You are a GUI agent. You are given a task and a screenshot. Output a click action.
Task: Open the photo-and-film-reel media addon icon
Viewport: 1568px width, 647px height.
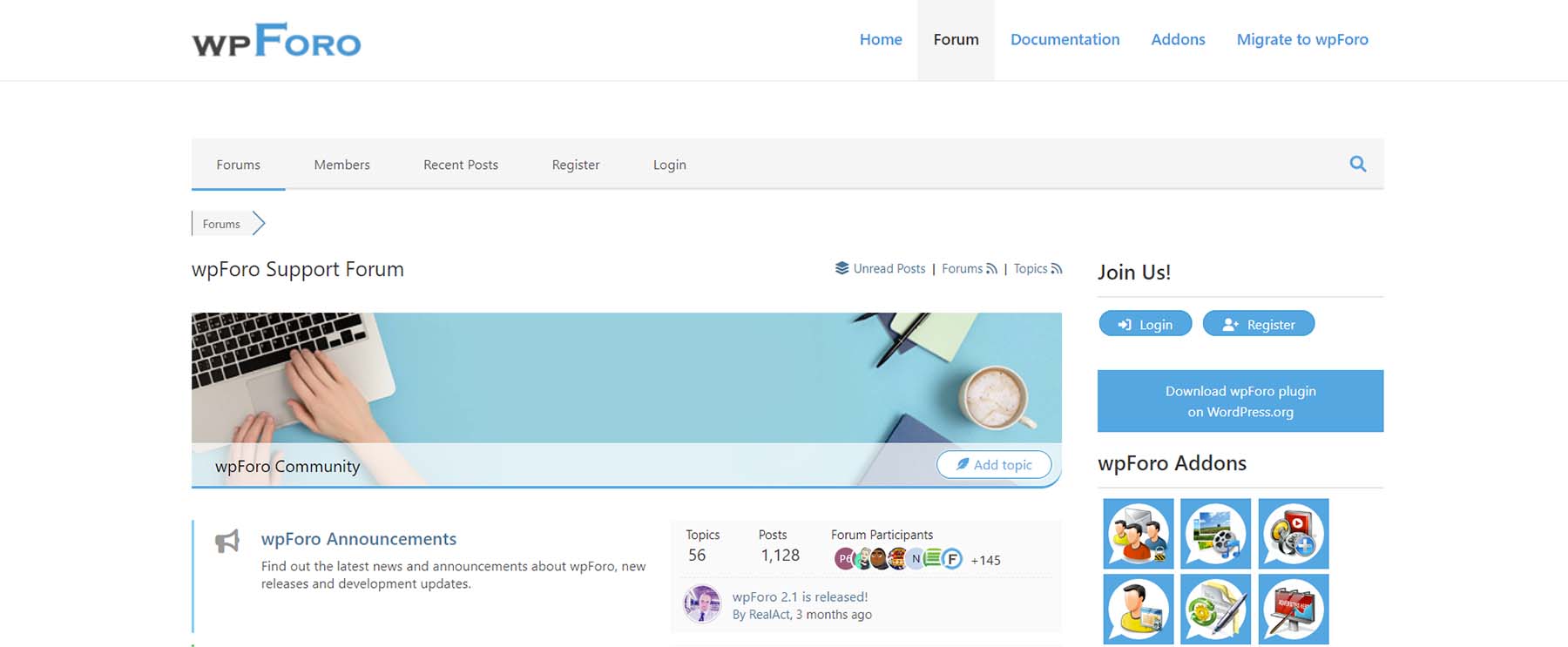click(x=1215, y=534)
